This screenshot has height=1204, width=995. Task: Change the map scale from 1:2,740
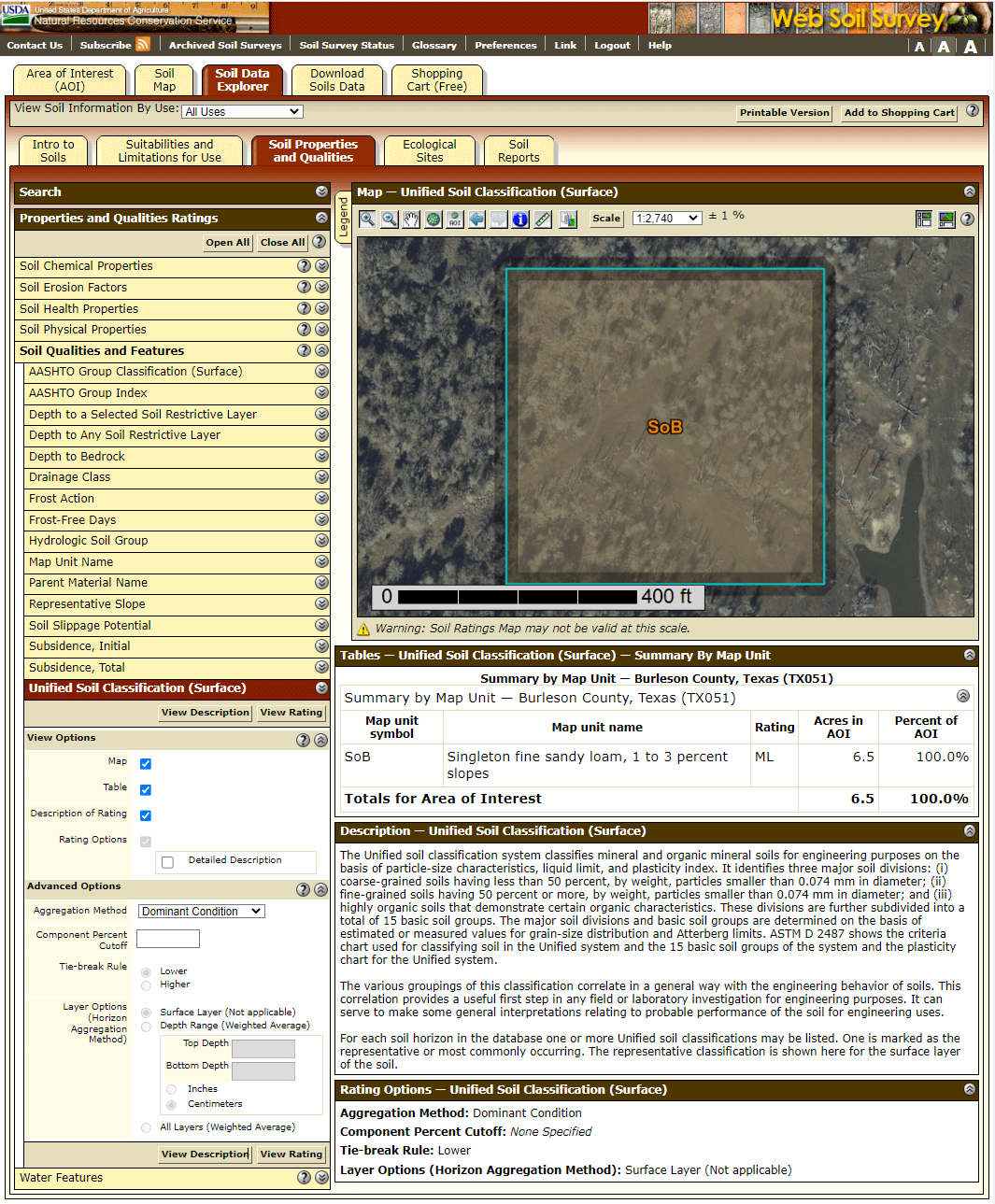pos(666,218)
